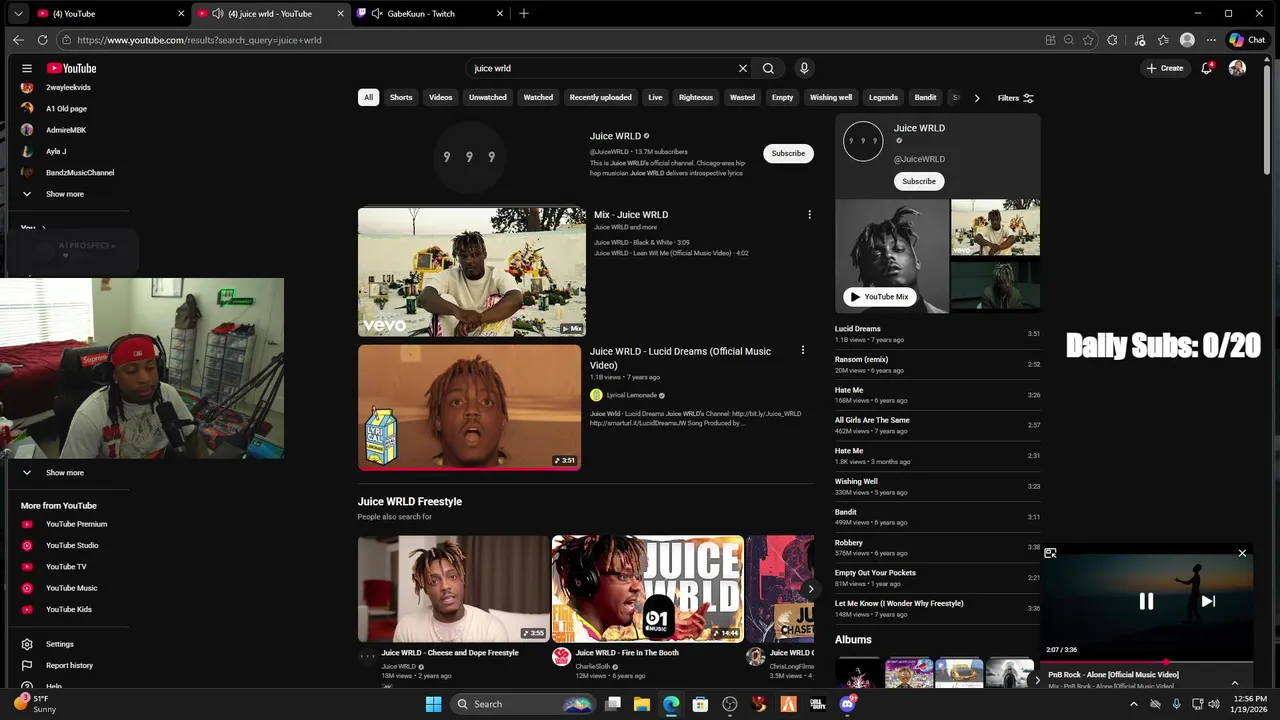Open browser extensions puzzle icon
Image resolution: width=1280 pixels, height=720 pixels.
point(1112,40)
